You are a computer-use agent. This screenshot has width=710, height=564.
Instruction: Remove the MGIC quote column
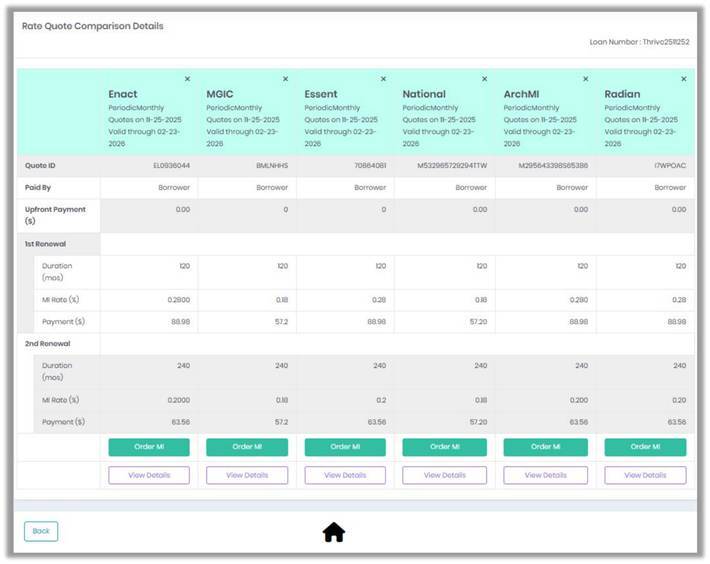point(285,79)
